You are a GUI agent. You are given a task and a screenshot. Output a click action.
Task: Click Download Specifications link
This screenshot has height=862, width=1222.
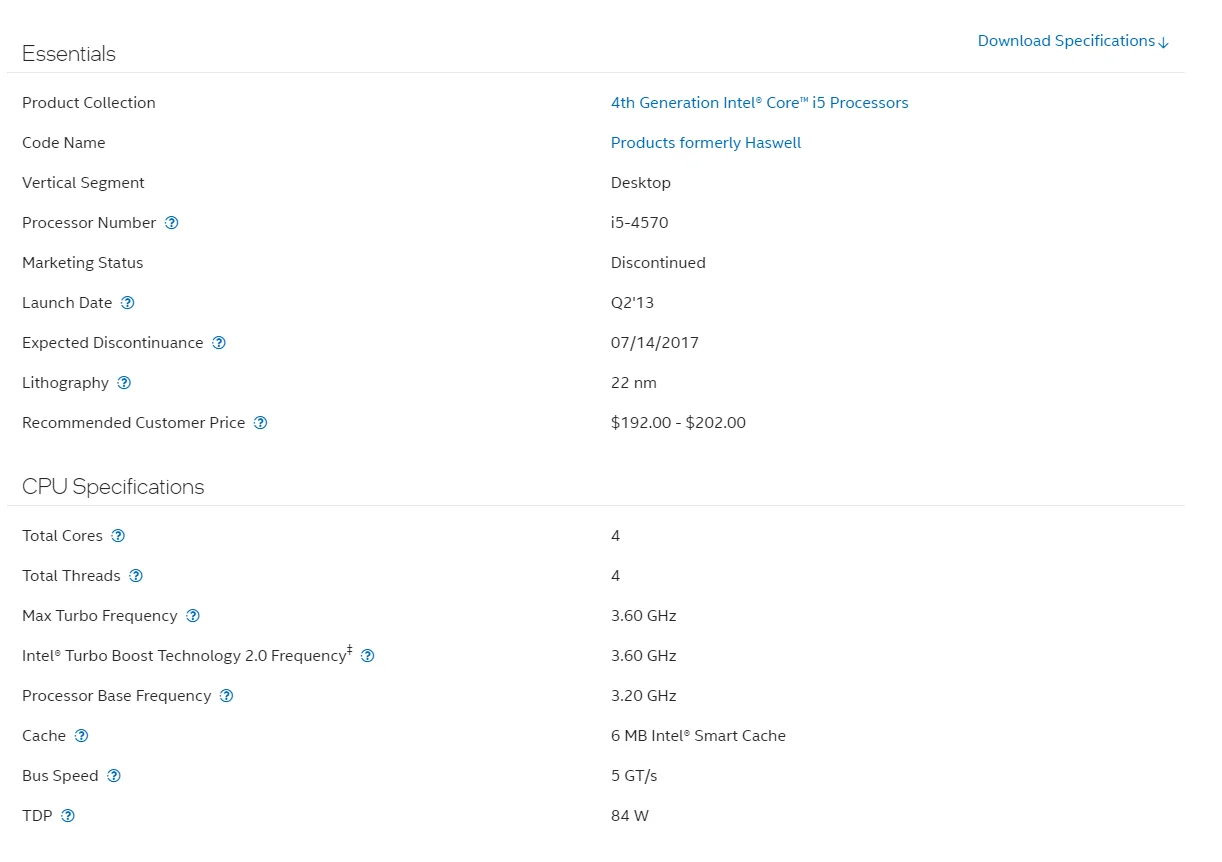pos(1072,41)
